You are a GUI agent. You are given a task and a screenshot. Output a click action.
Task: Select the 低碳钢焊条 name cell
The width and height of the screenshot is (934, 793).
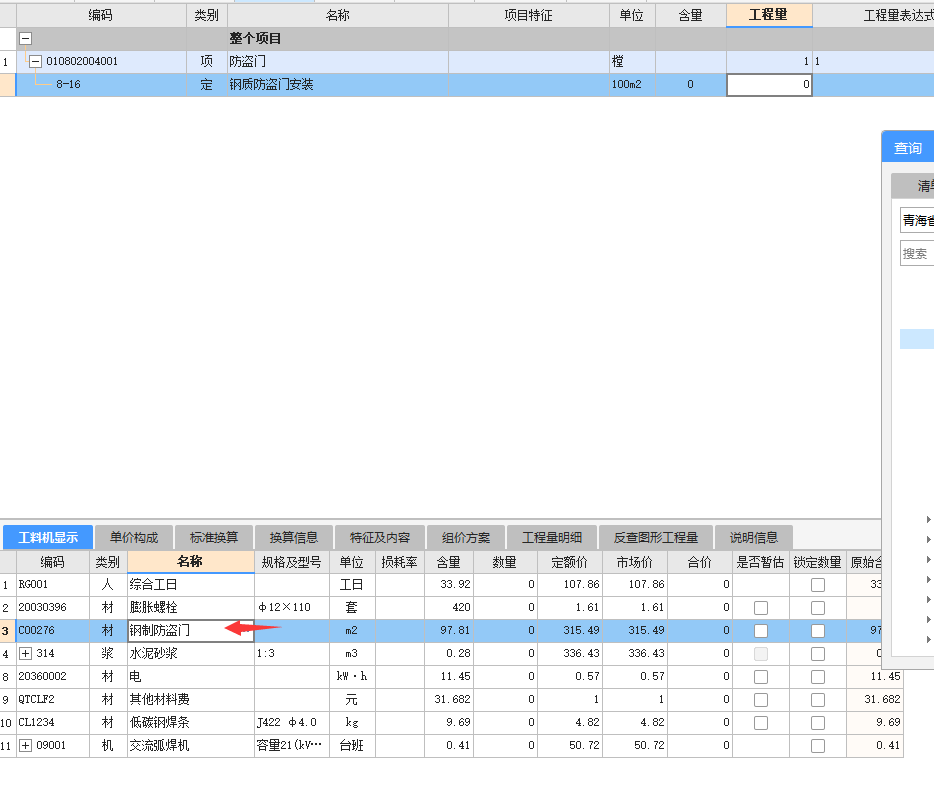coord(191,722)
